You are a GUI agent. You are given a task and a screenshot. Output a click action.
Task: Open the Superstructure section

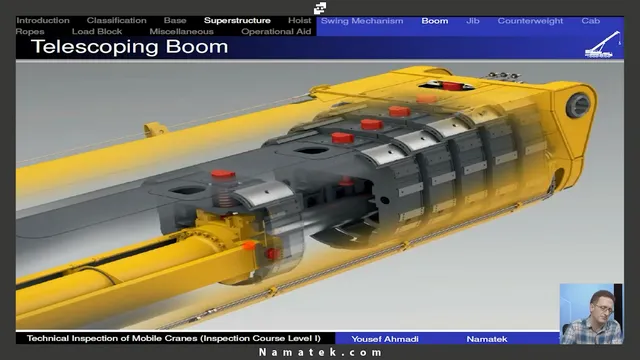(x=237, y=20)
